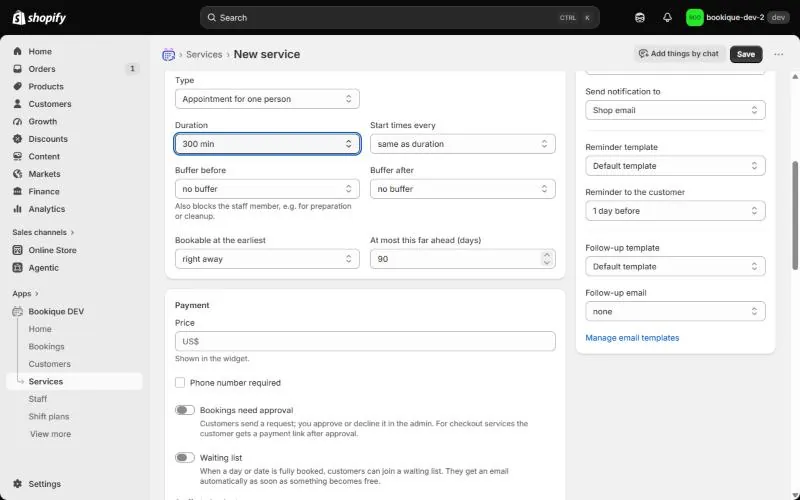Open the Type dropdown
Viewport: 800px width, 500px height.
[267, 99]
